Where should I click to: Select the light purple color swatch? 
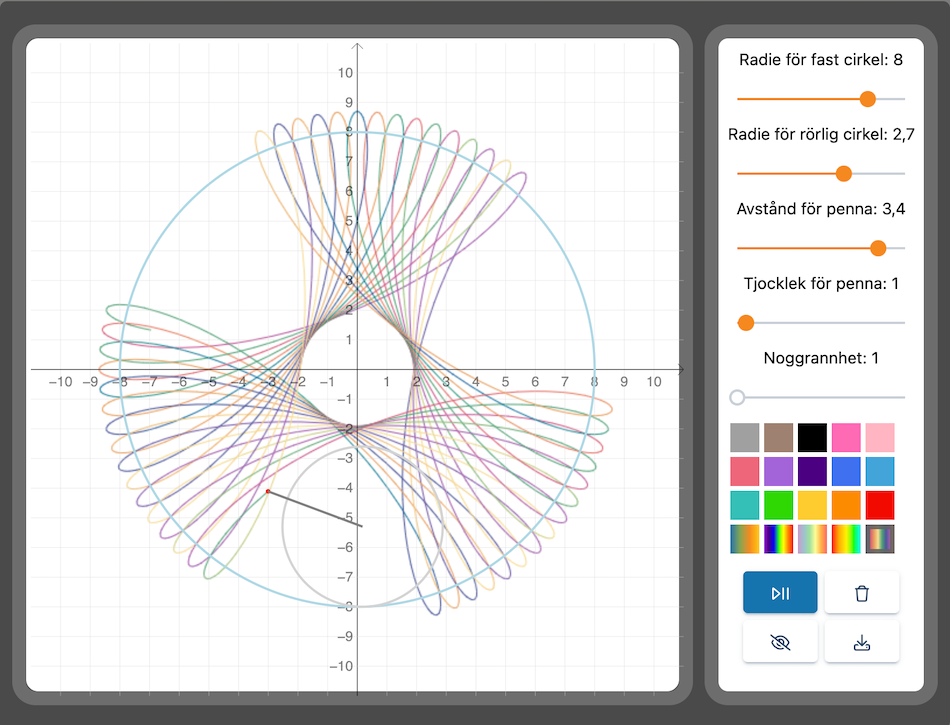(x=779, y=471)
